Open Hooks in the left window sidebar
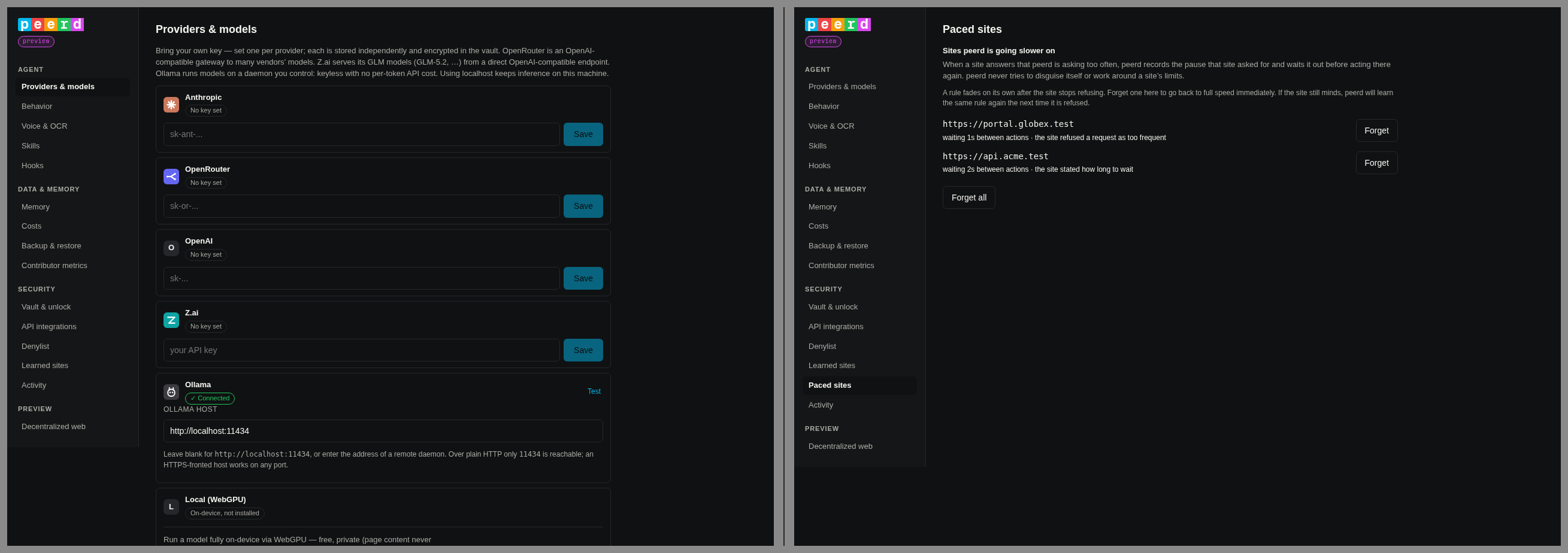 coord(72,165)
